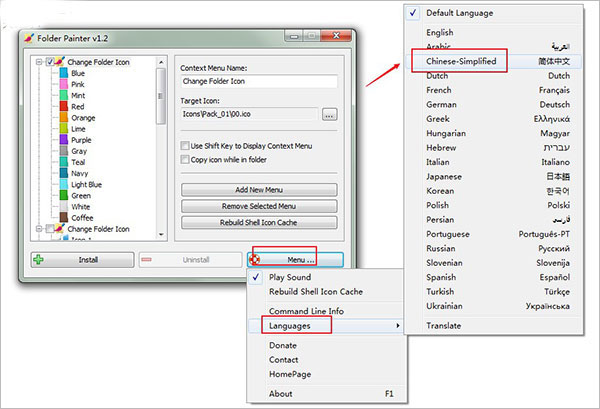Expand the Languages submenu
Viewport: 600px width, 409px height.
tap(290, 326)
